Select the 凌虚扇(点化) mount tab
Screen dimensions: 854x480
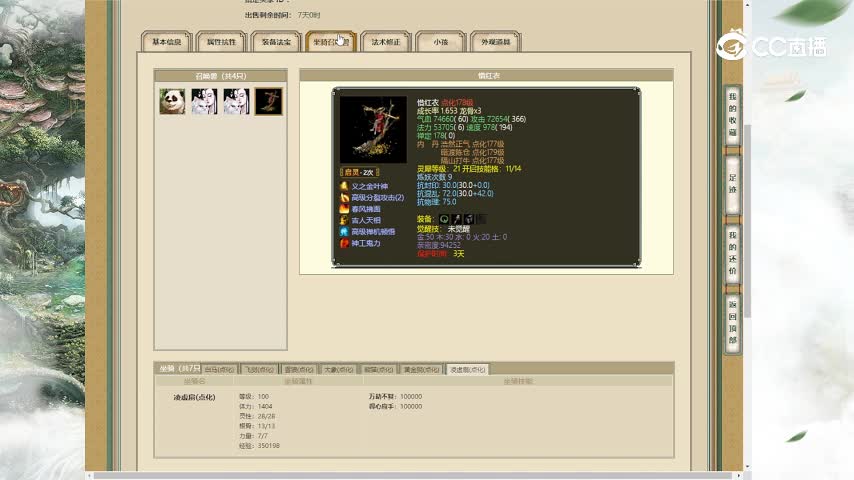click(x=467, y=369)
